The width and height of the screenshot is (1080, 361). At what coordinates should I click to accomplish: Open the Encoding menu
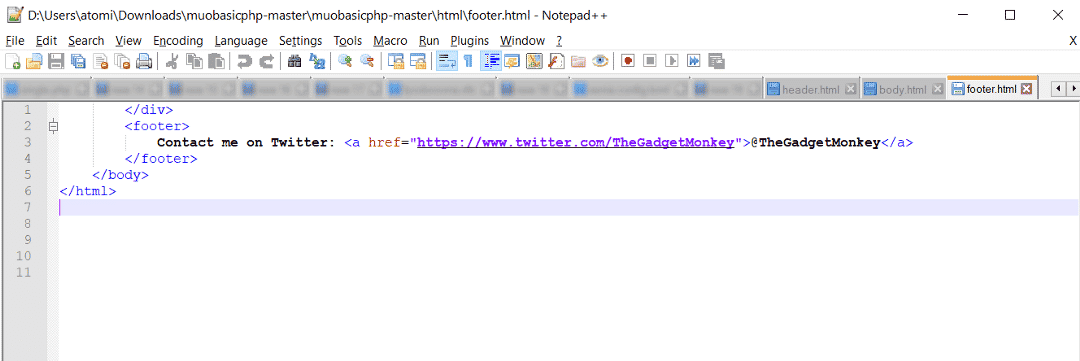pos(178,41)
